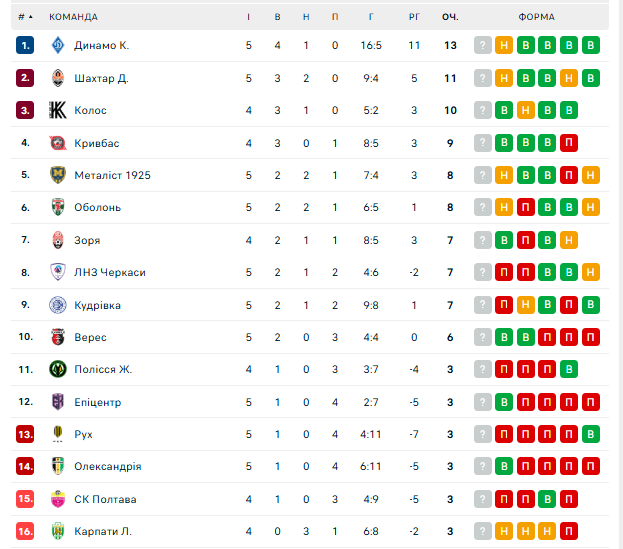Viewport: 623px width, 549px height.
Task: Open the ЛНЗ Черкаси team link
Action: tap(109, 273)
